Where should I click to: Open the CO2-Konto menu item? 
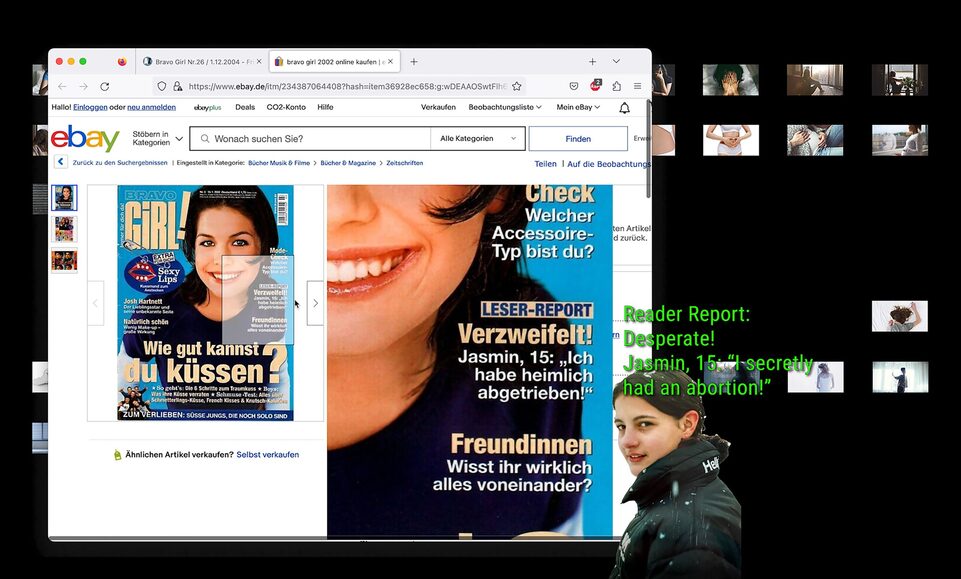pos(286,107)
